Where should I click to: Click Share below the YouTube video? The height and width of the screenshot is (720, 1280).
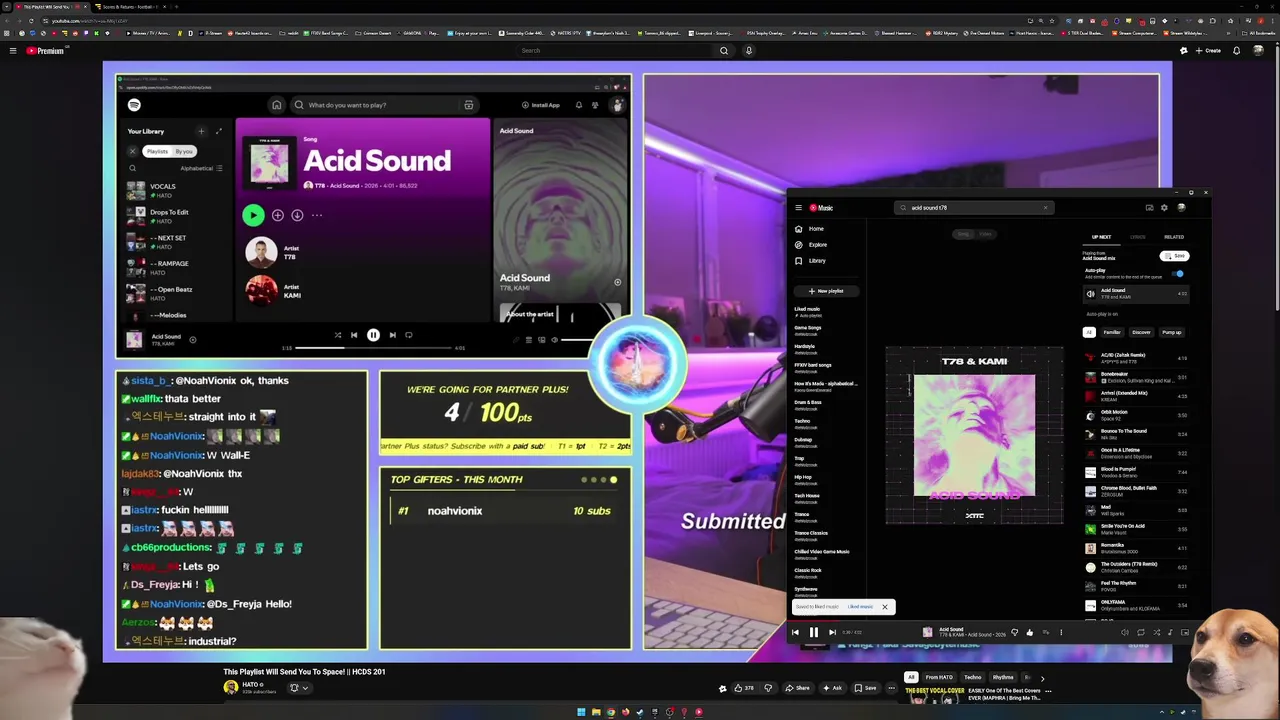[x=797, y=688]
